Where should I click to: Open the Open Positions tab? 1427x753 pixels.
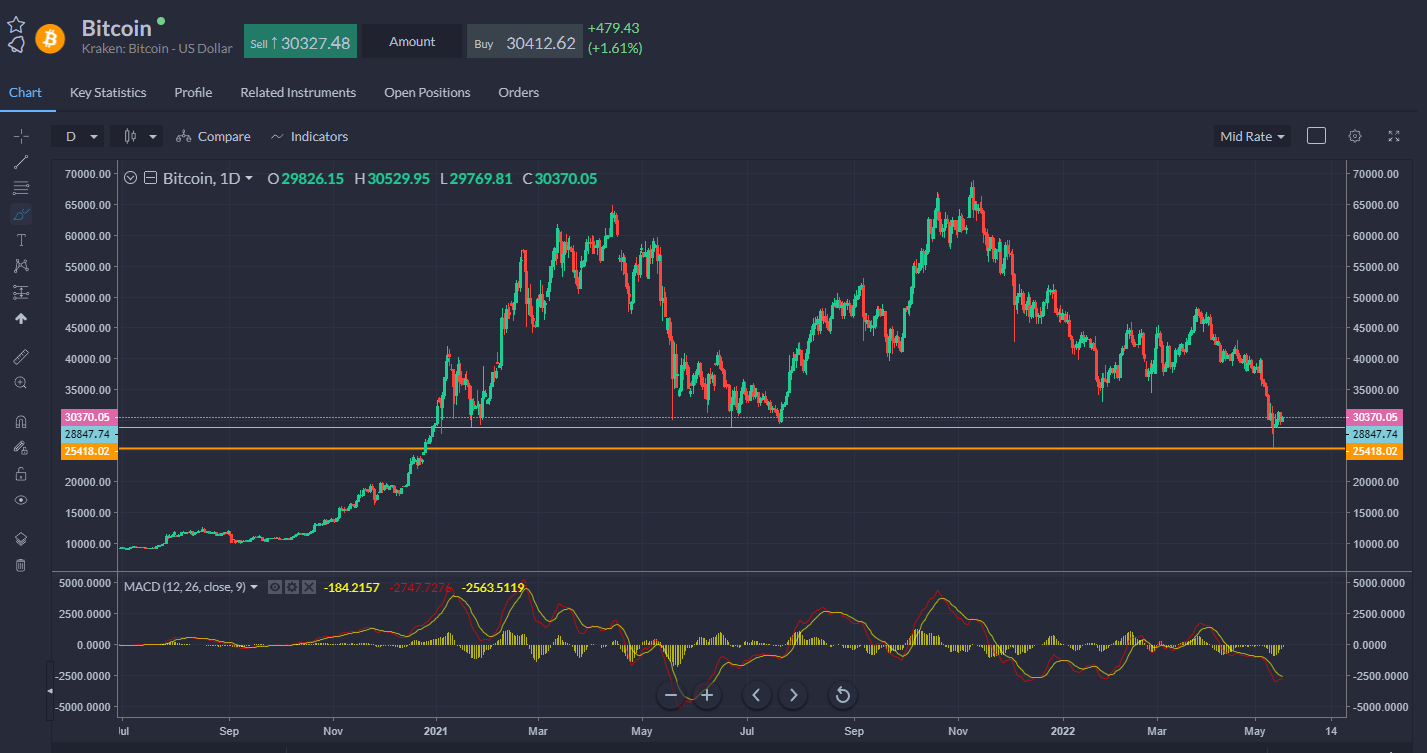coord(427,92)
